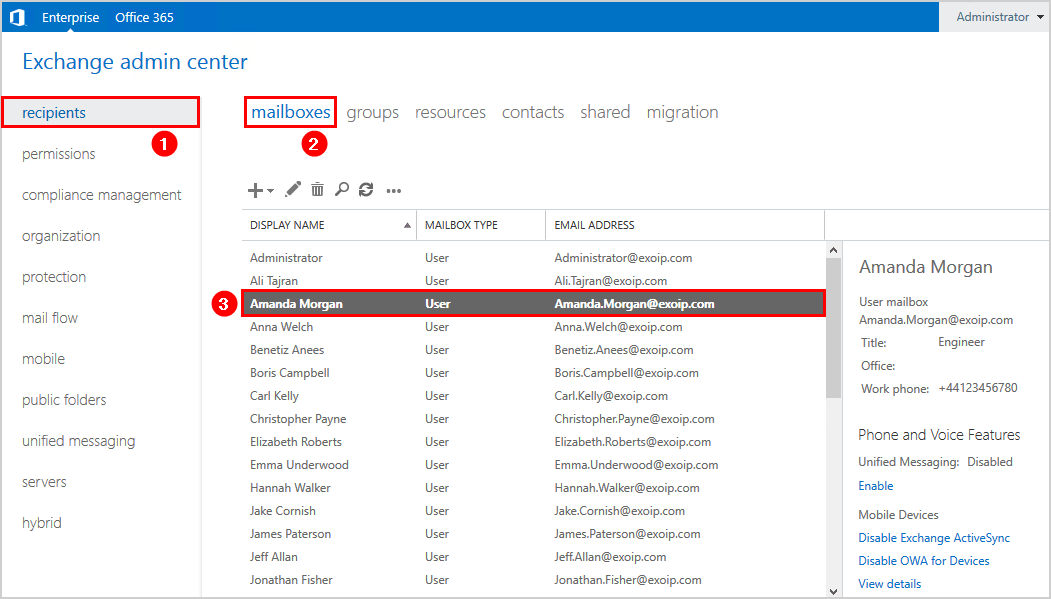
Task: Disable OWA for Devices
Action: point(923,560)
